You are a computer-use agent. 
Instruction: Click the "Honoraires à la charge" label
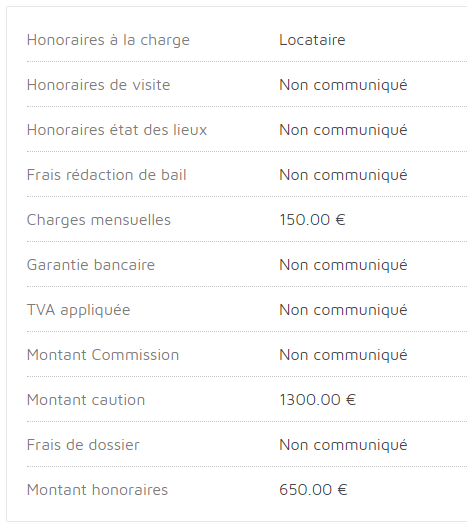pos(108,40)
